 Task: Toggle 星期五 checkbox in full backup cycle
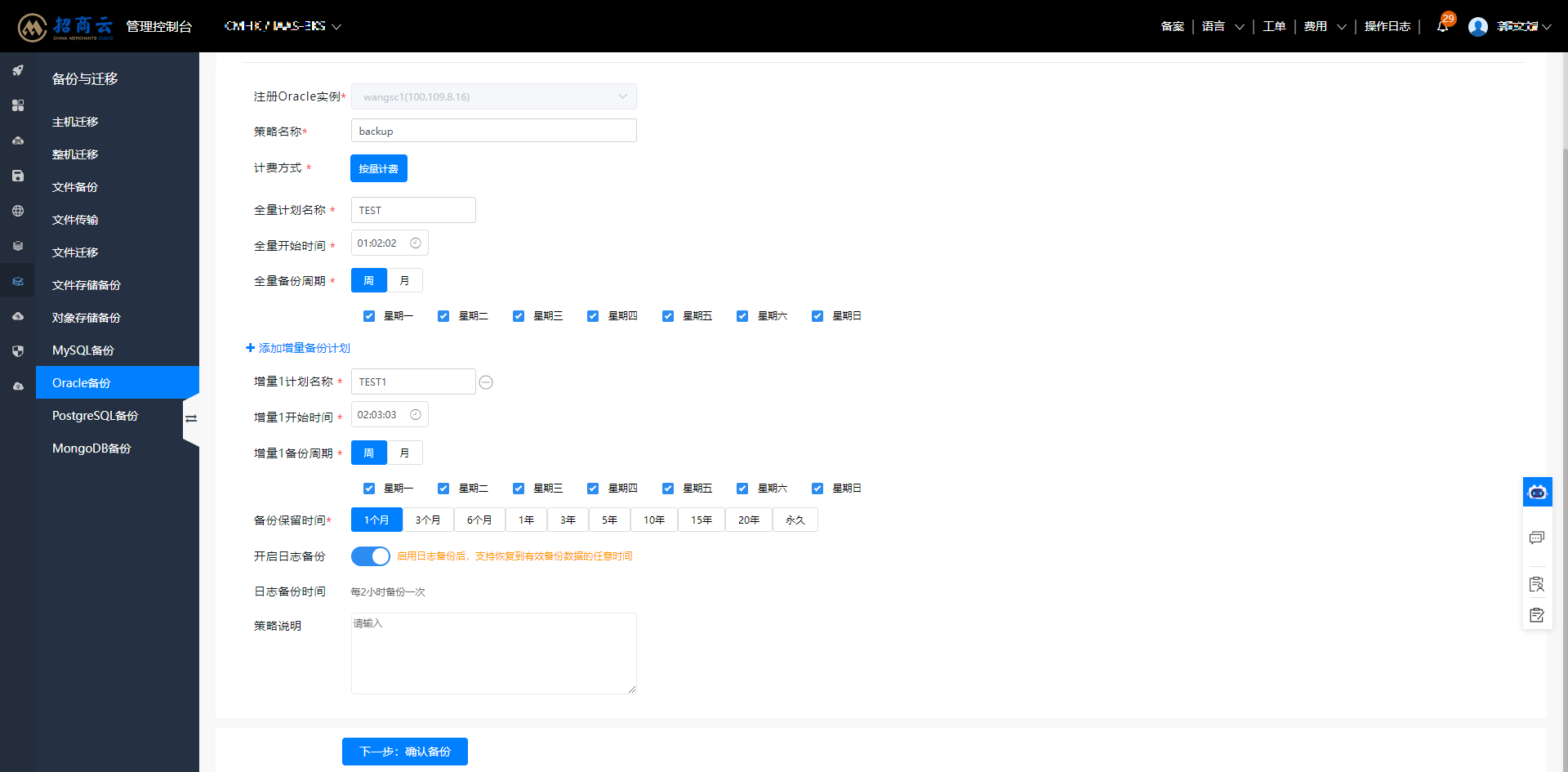(668, 316)
